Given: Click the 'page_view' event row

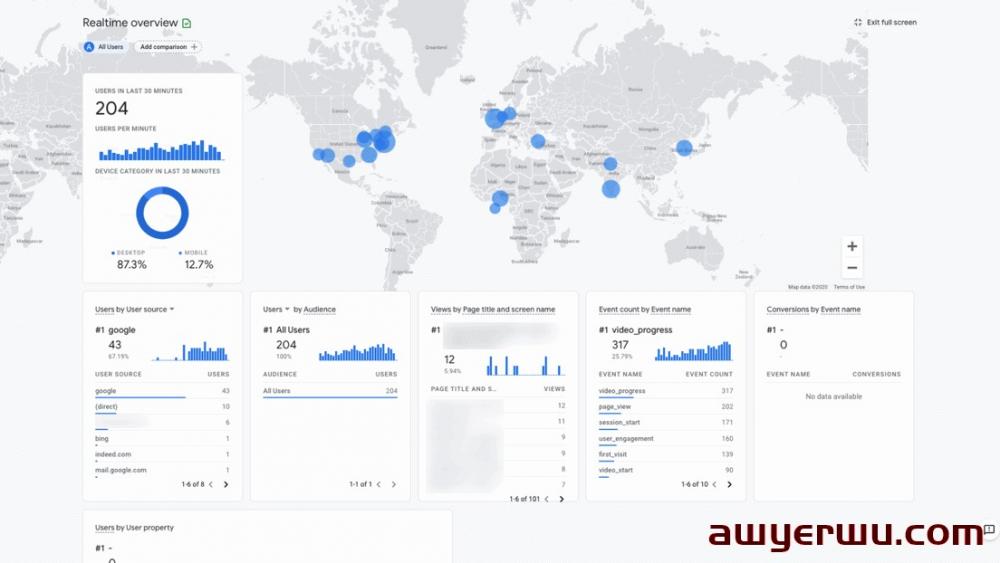Looking at the screenshot, I should [666, 407].
